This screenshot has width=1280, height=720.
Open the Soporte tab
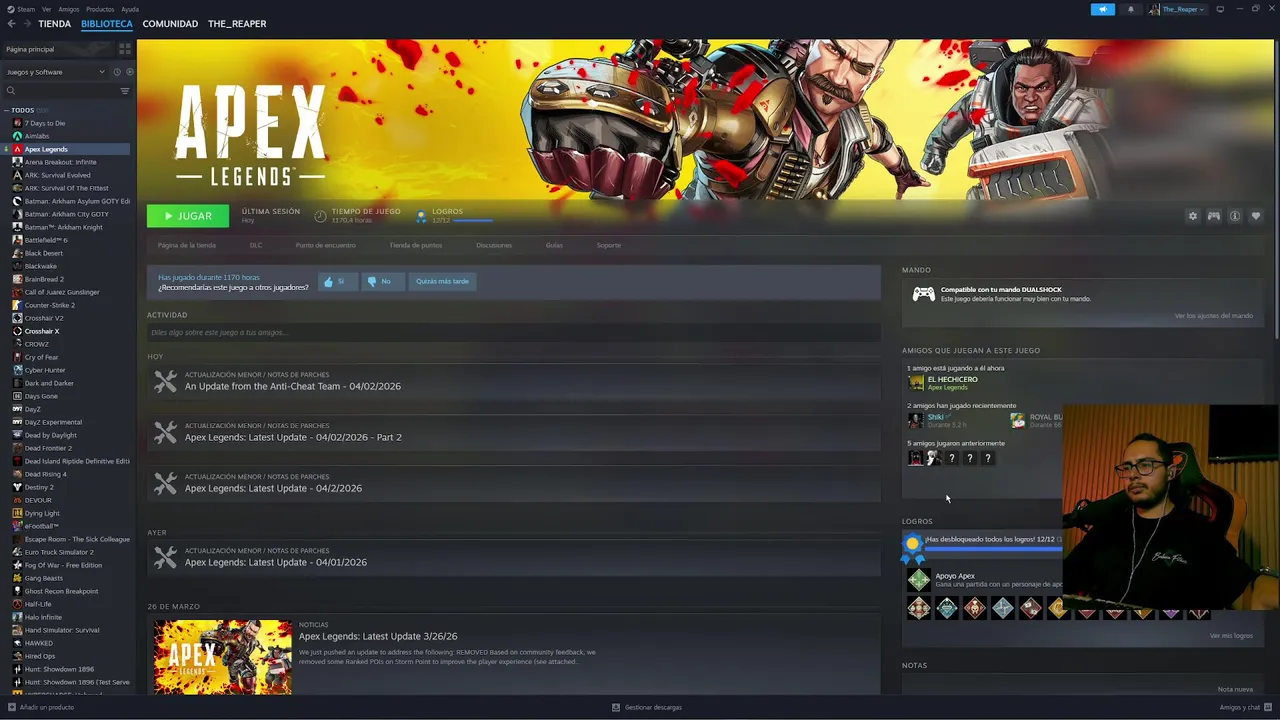(x=609, y=245)
